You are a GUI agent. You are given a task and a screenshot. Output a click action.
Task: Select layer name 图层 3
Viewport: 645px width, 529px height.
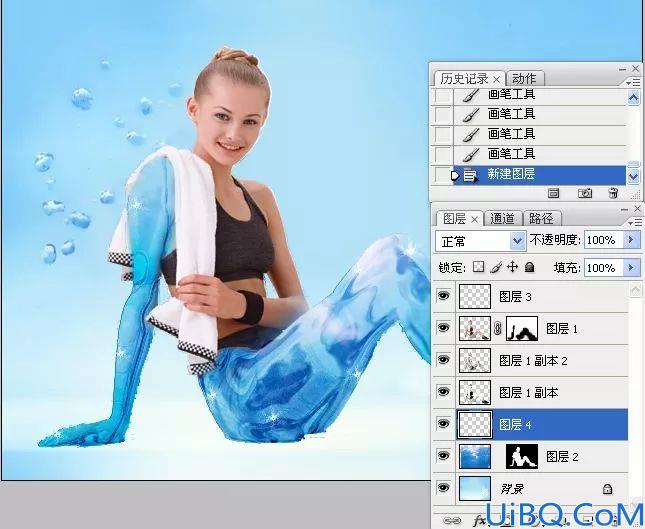(515, 297)
